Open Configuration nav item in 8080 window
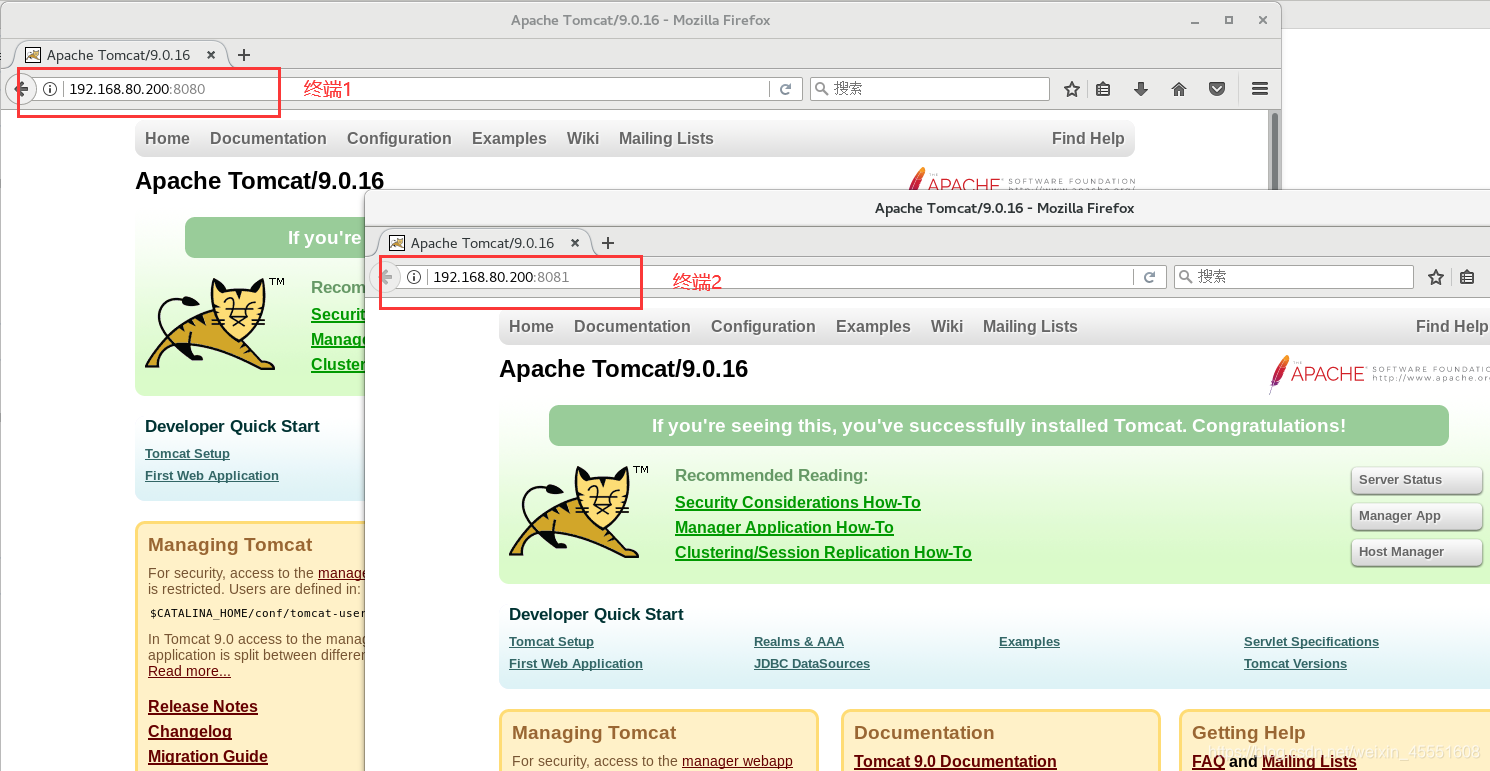The width and height of the screenshot is (1490, 771). click(x=399, y=139)
